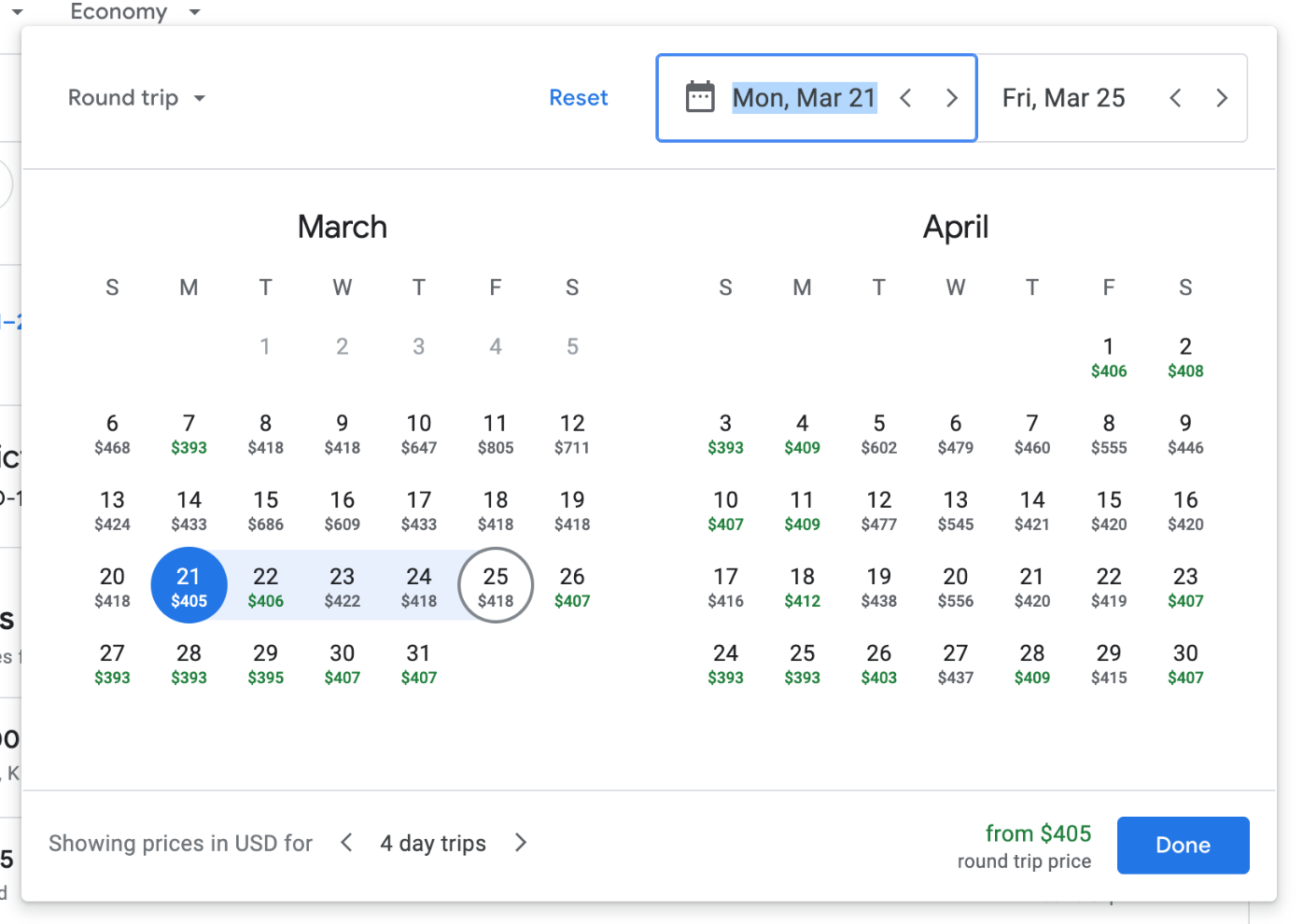The image size is (1303, 924).
Task: Shift return date one day earlier
Action: tap(1175, 98)
